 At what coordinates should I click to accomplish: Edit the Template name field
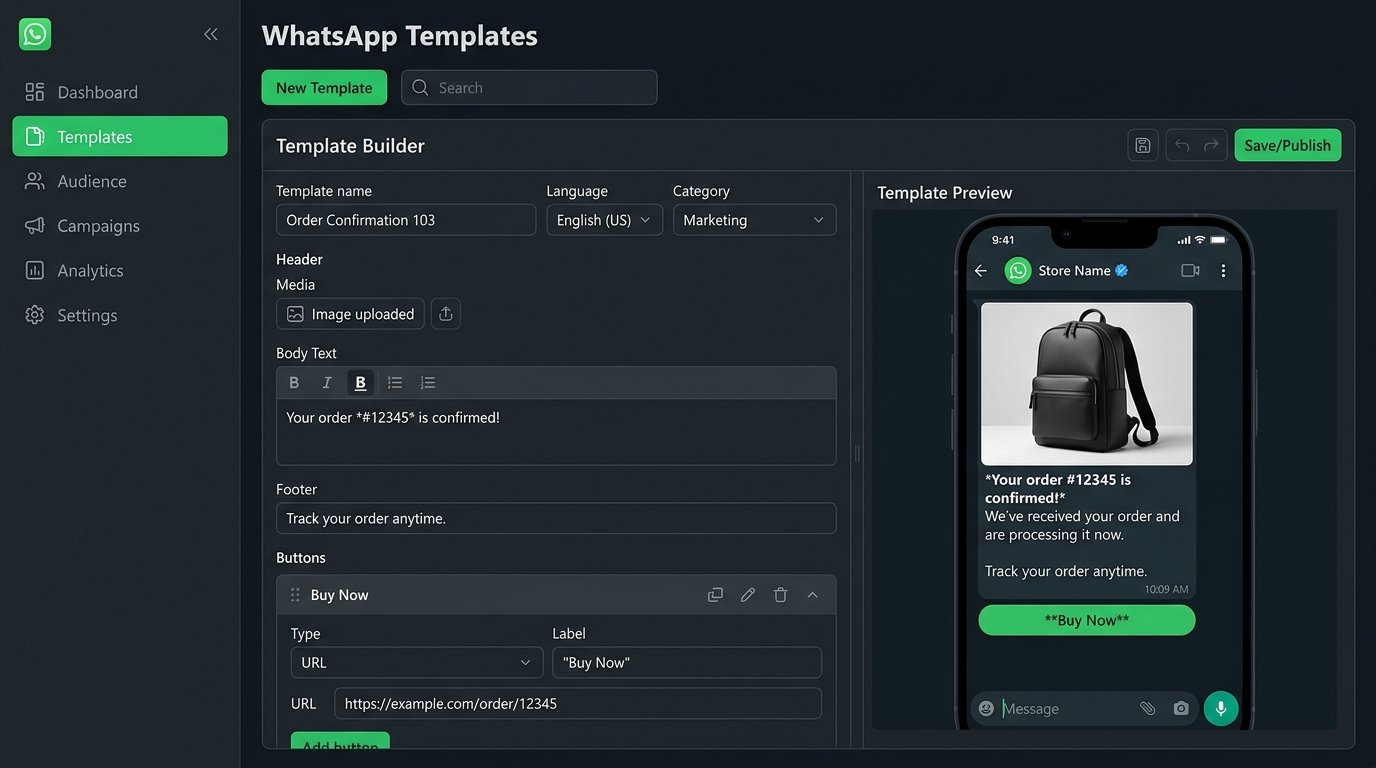point(406,220)
